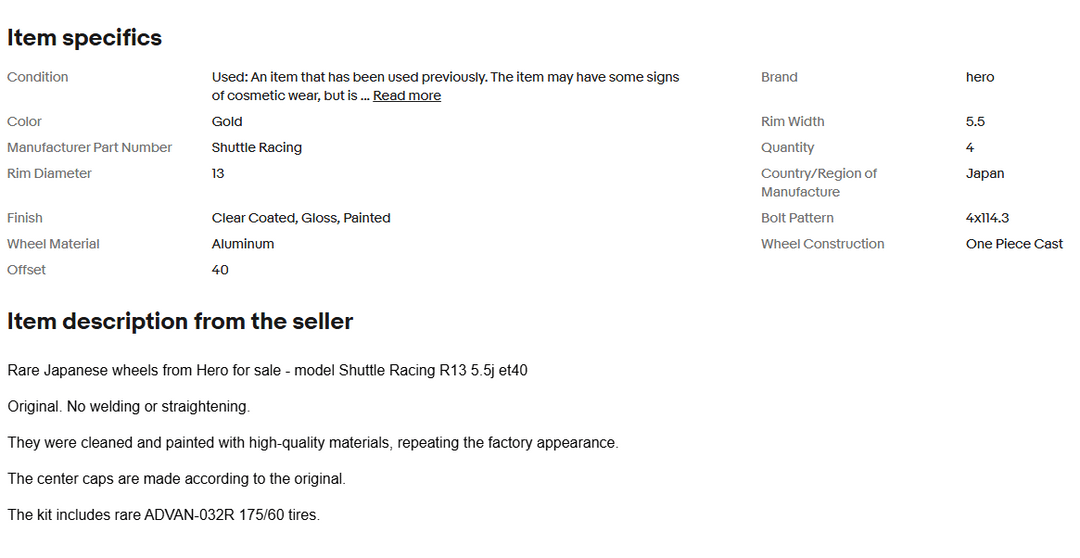Screen dimensions: 1080x558
Task: Click the Gold color value
Action: [227, 121]
